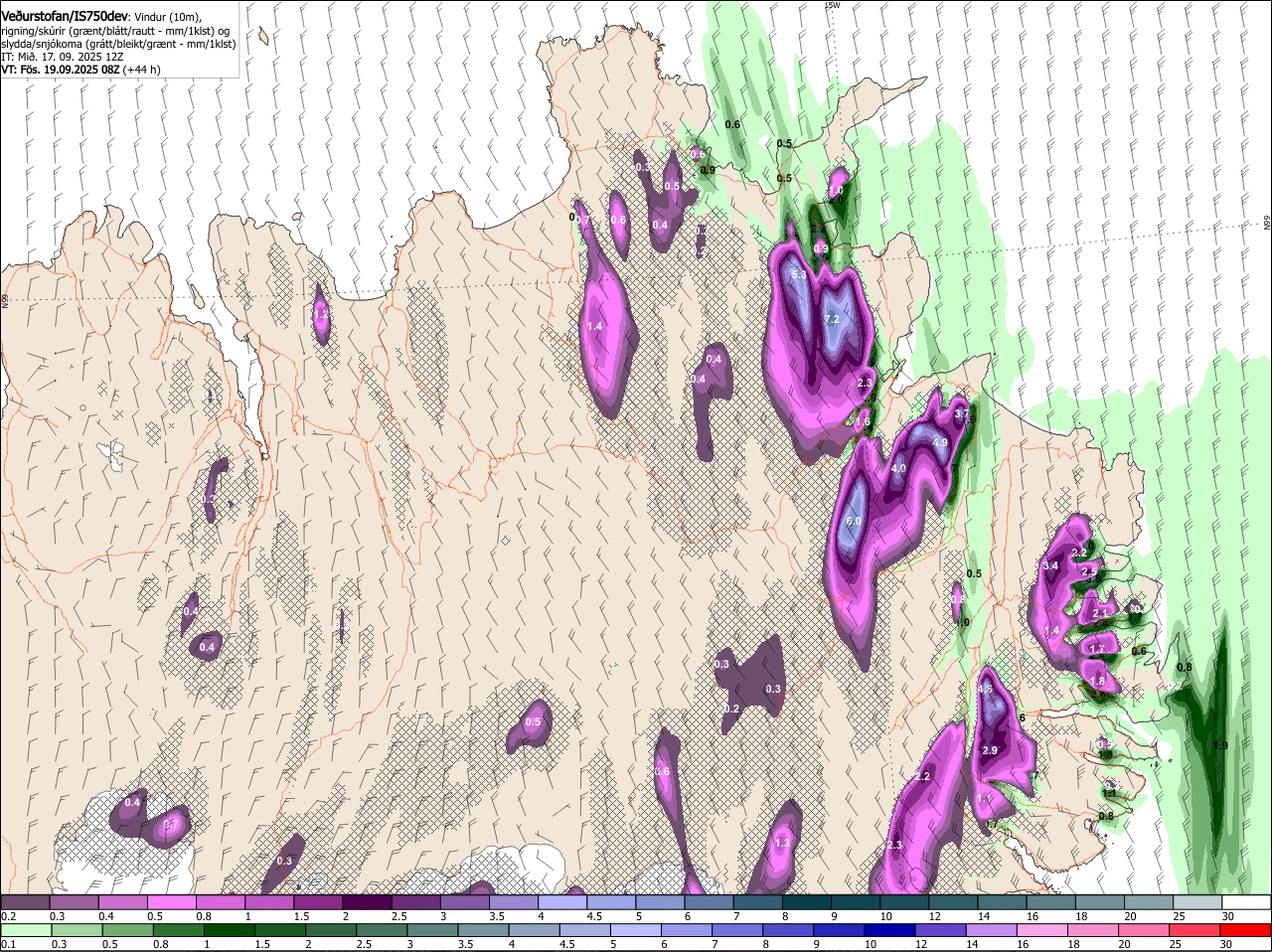Image resolution: width=1272 pixels, height=952 pixels.
Task: Click the 4.0 value label on the map
Action: 898,468
